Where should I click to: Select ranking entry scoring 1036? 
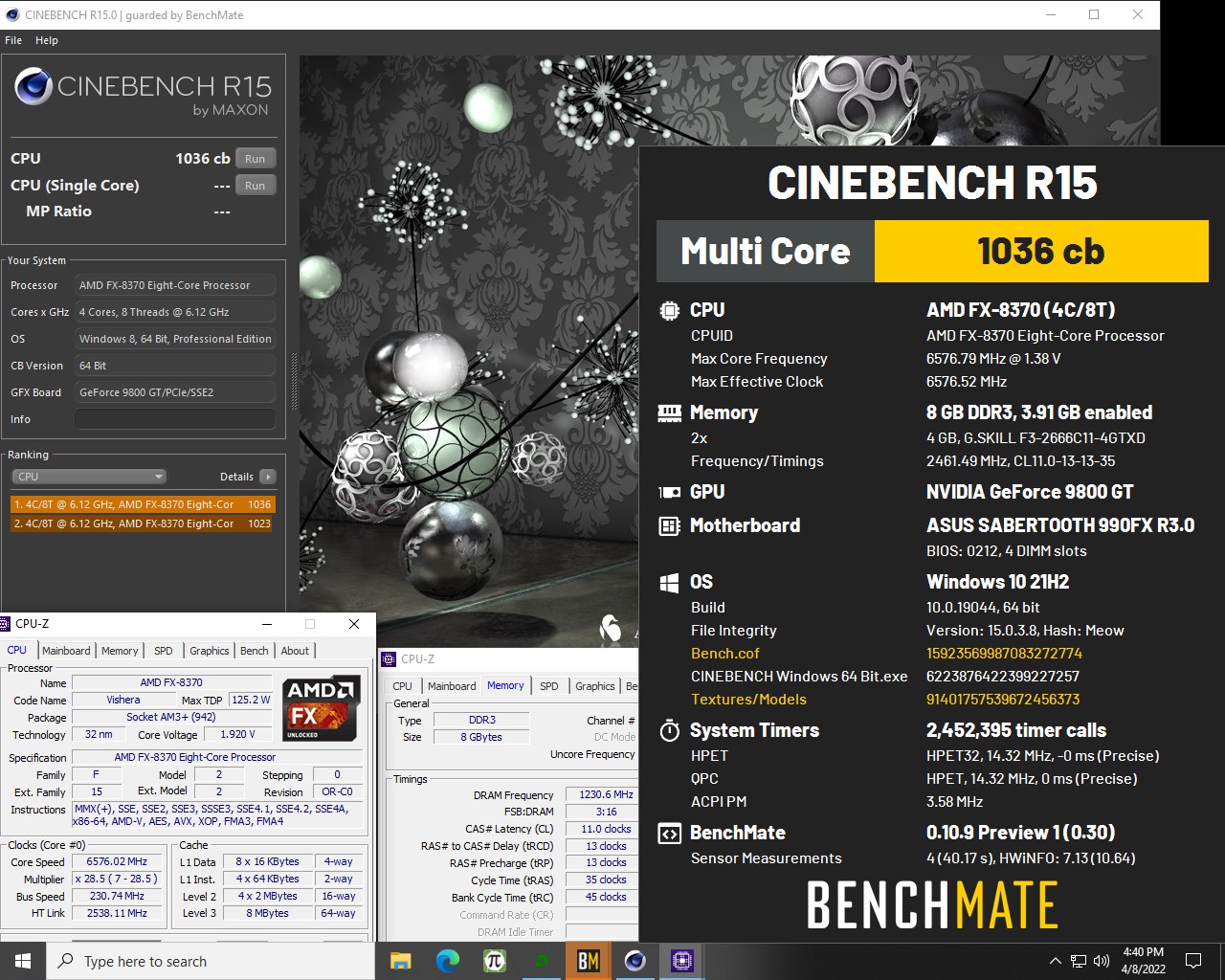pyautogui.click(x=143, y=504)
